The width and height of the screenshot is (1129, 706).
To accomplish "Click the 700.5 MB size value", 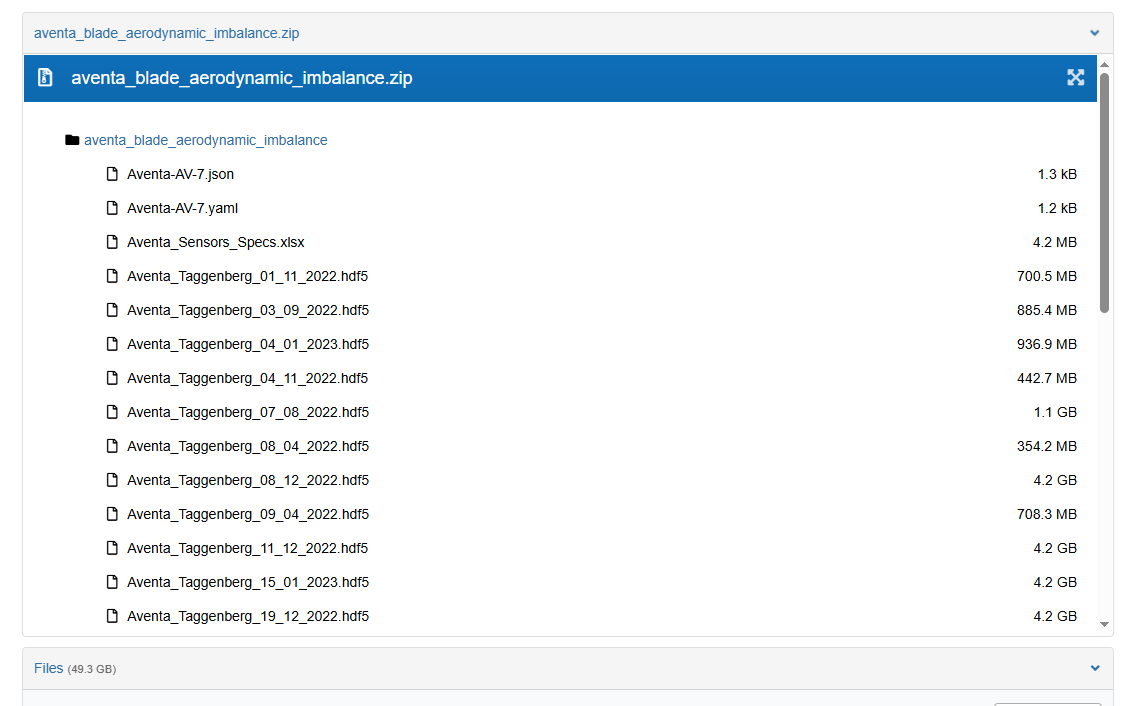I will 1047,276.
